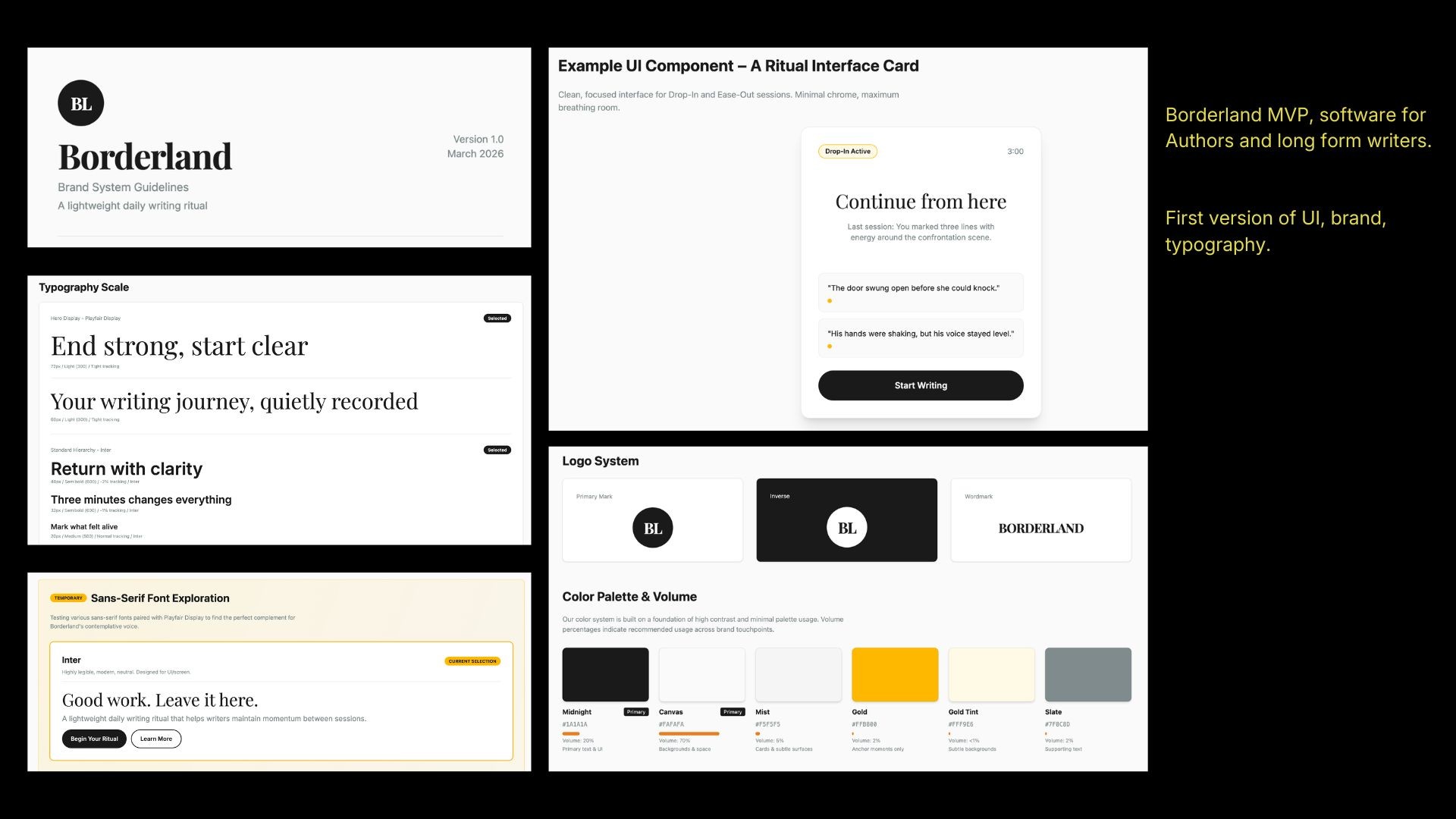Click the Learn More button

[x=155, y=739]
